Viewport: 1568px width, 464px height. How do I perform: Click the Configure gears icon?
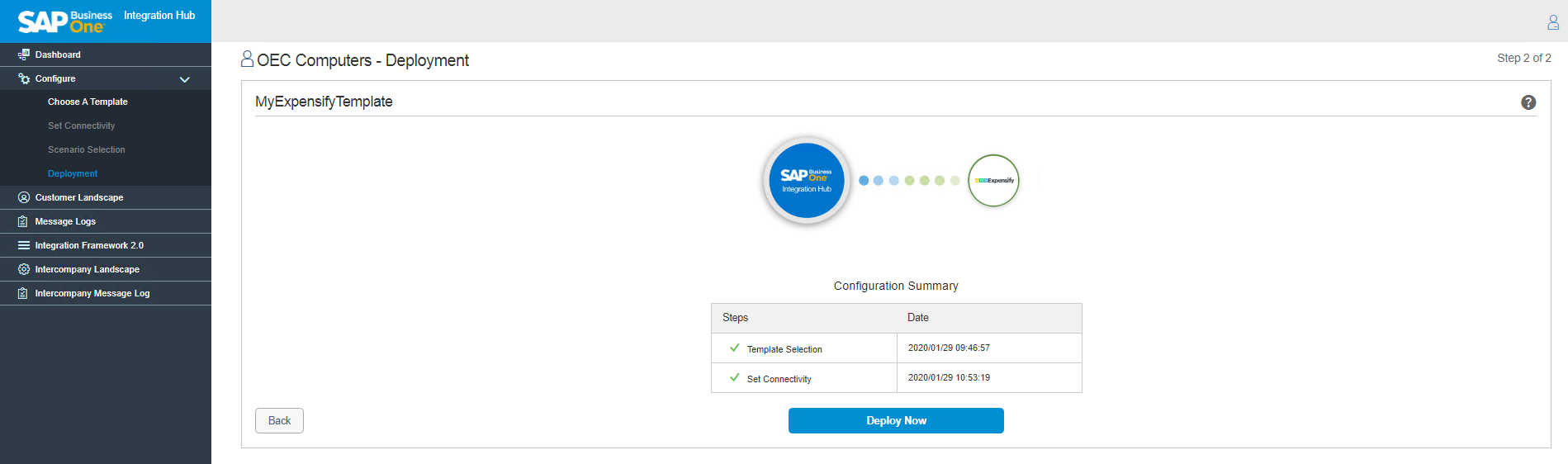(x=24, y=78)
